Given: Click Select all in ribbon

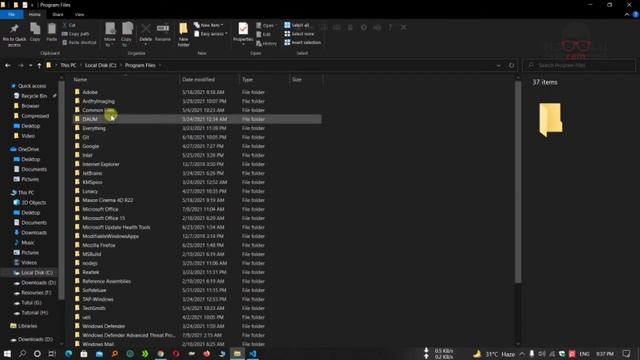Looking at the screenshot, I should (x=297, y=25).
